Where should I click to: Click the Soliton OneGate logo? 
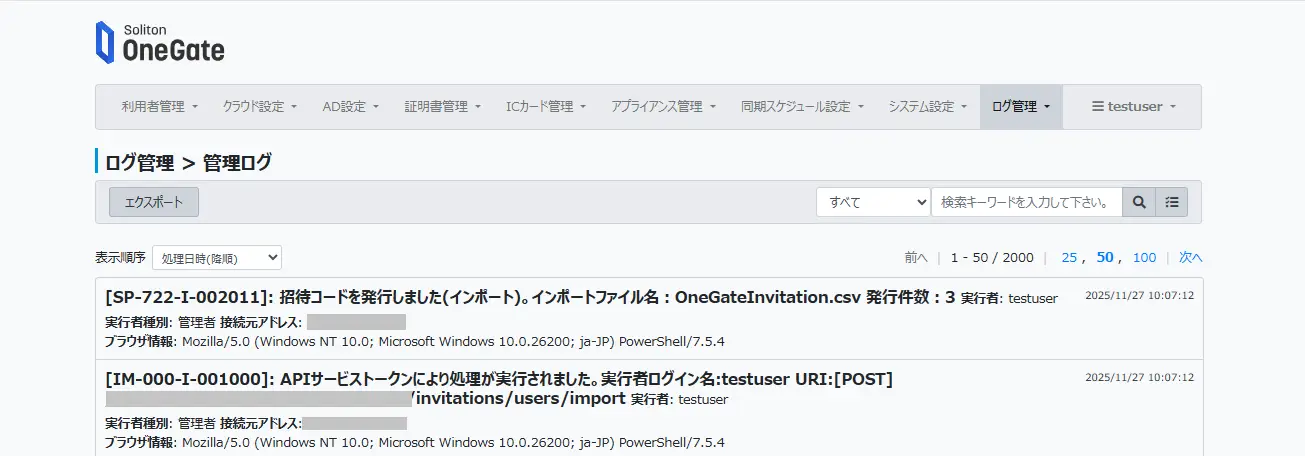(x=160, y=43)
